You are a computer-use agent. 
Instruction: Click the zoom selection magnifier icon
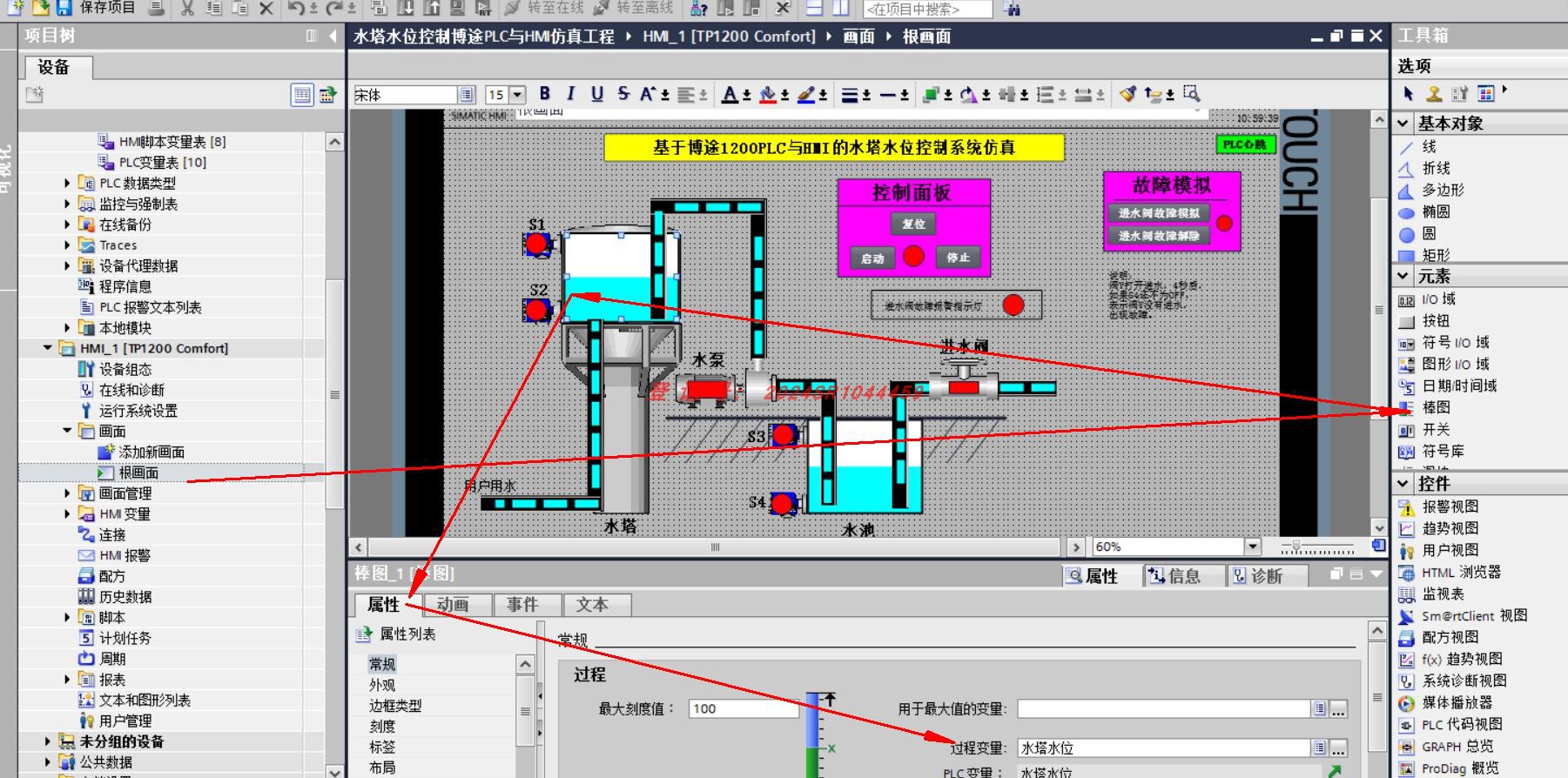[1192, 93]
